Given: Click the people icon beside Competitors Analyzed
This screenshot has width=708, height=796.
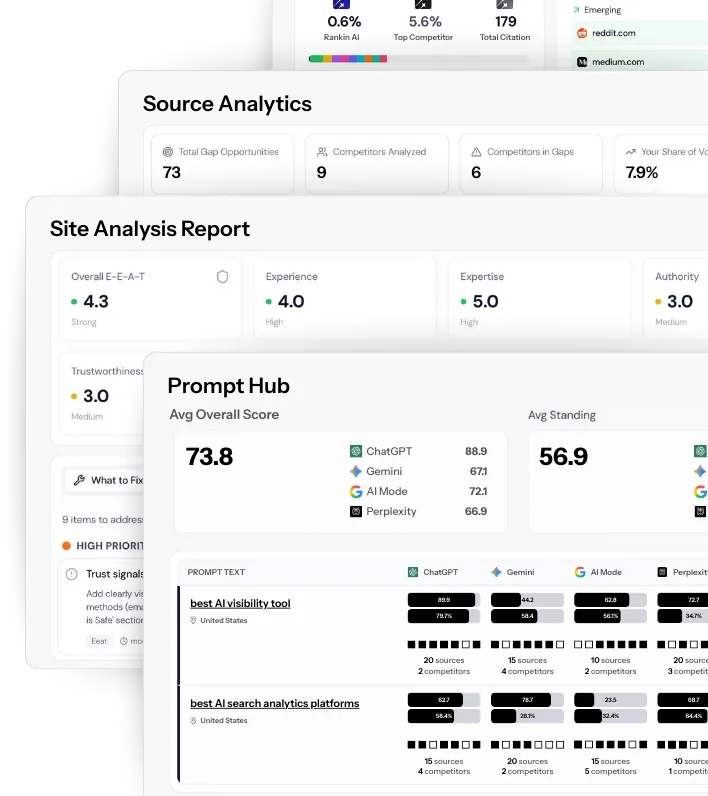Looking at the screenshot, I should 322,152.
